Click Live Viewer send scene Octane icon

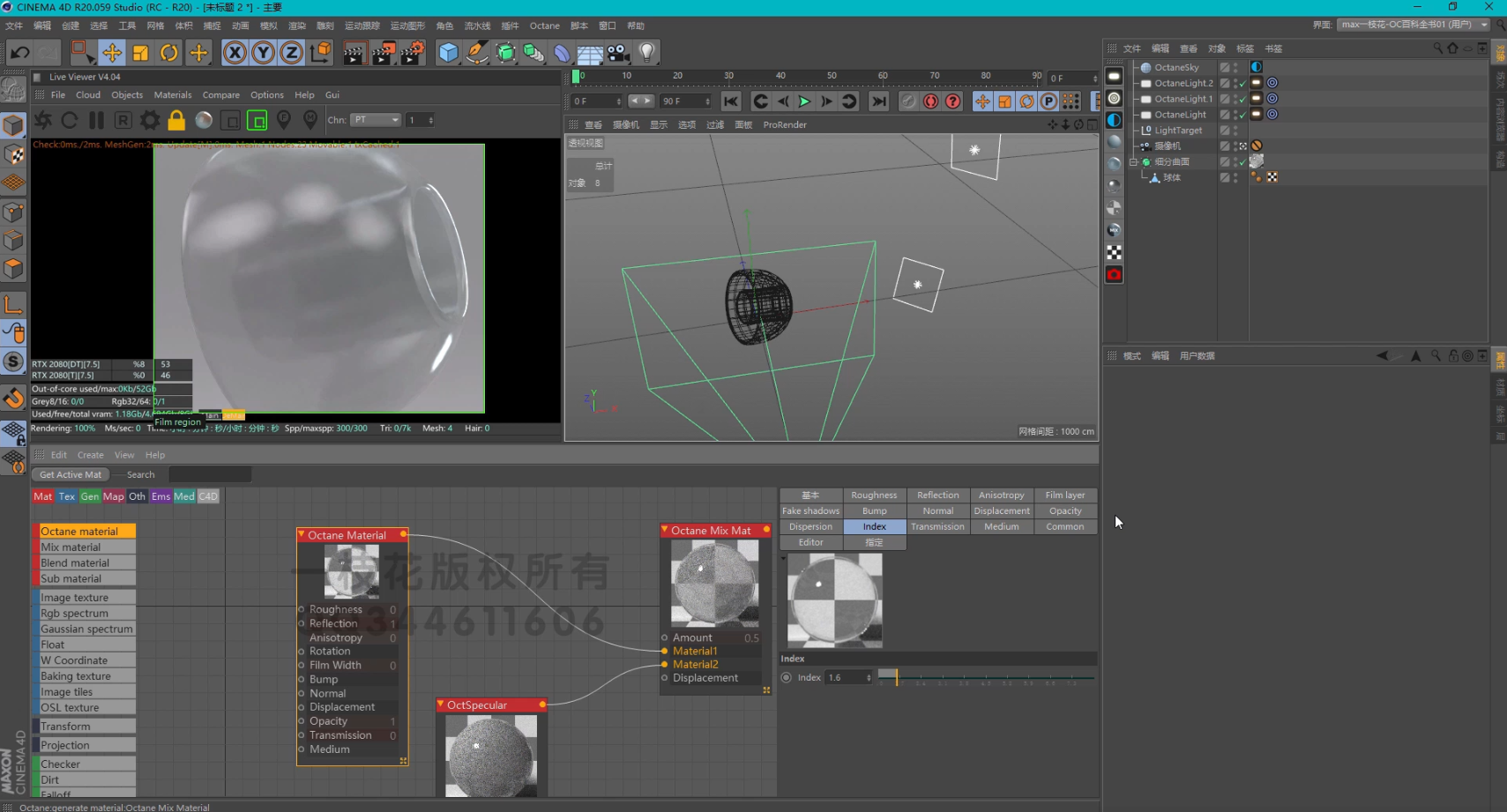click(43, 120)
